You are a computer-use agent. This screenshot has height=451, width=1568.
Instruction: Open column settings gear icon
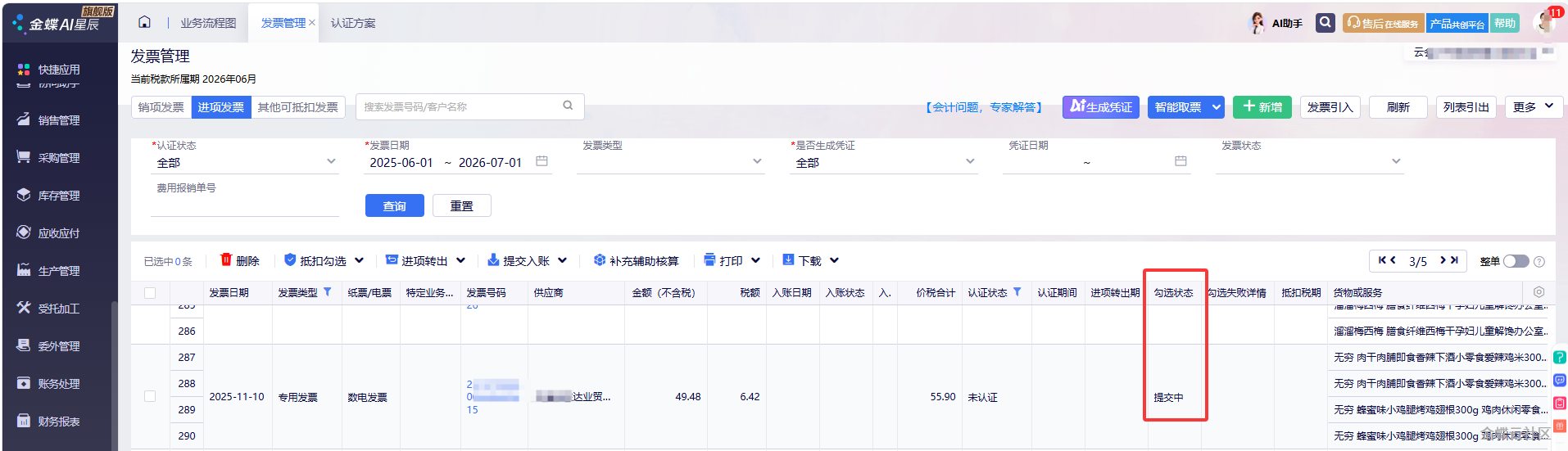pyautogui.click(x=1539, y=292)
